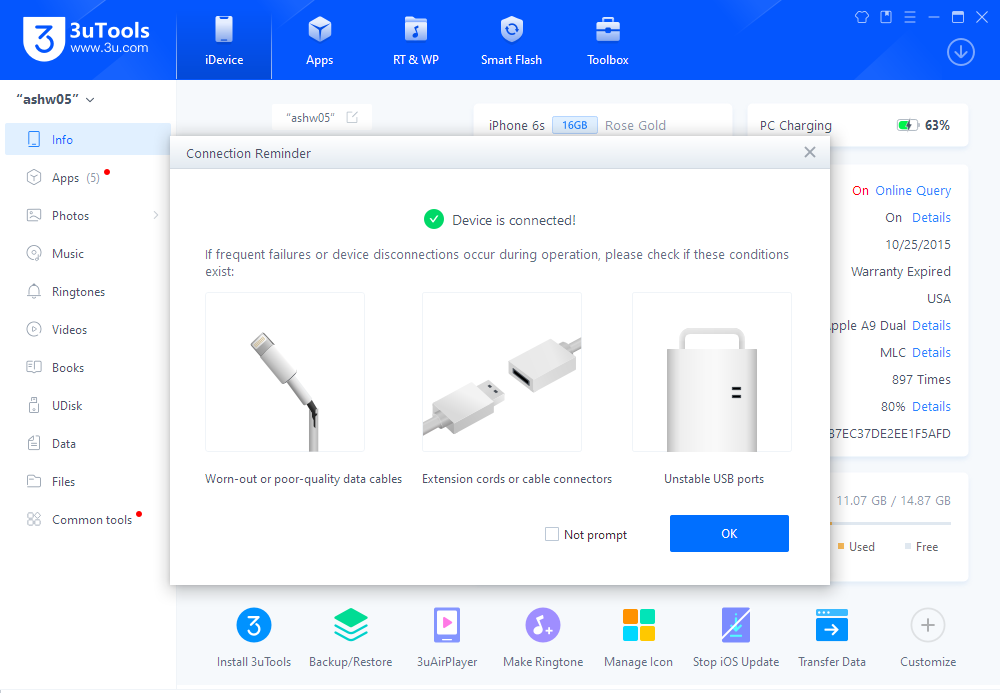The height and width of the screenshot is (693, 1000).
Task: Click the extension cord connector picture
Action: [x=502, y=372]
